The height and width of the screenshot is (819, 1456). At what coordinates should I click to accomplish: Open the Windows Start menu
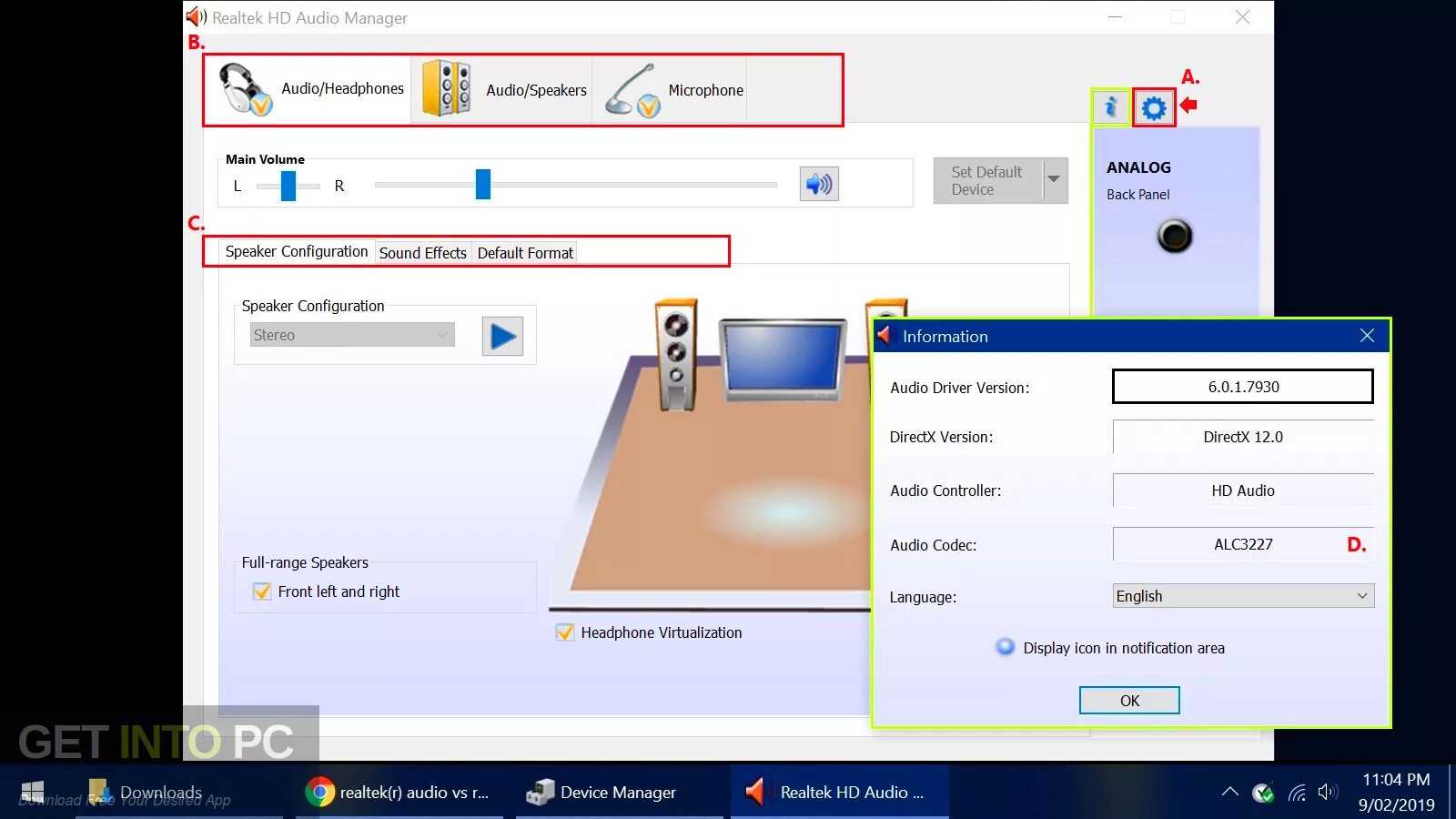[x=33, y=792]
